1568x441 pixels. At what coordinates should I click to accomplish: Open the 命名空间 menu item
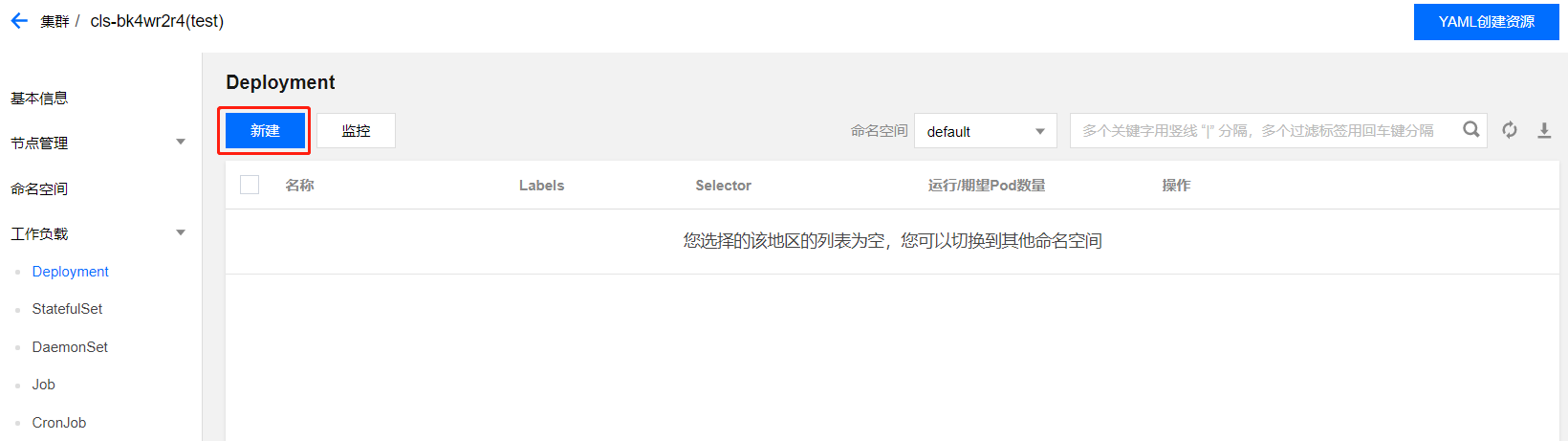click(39, 188)
